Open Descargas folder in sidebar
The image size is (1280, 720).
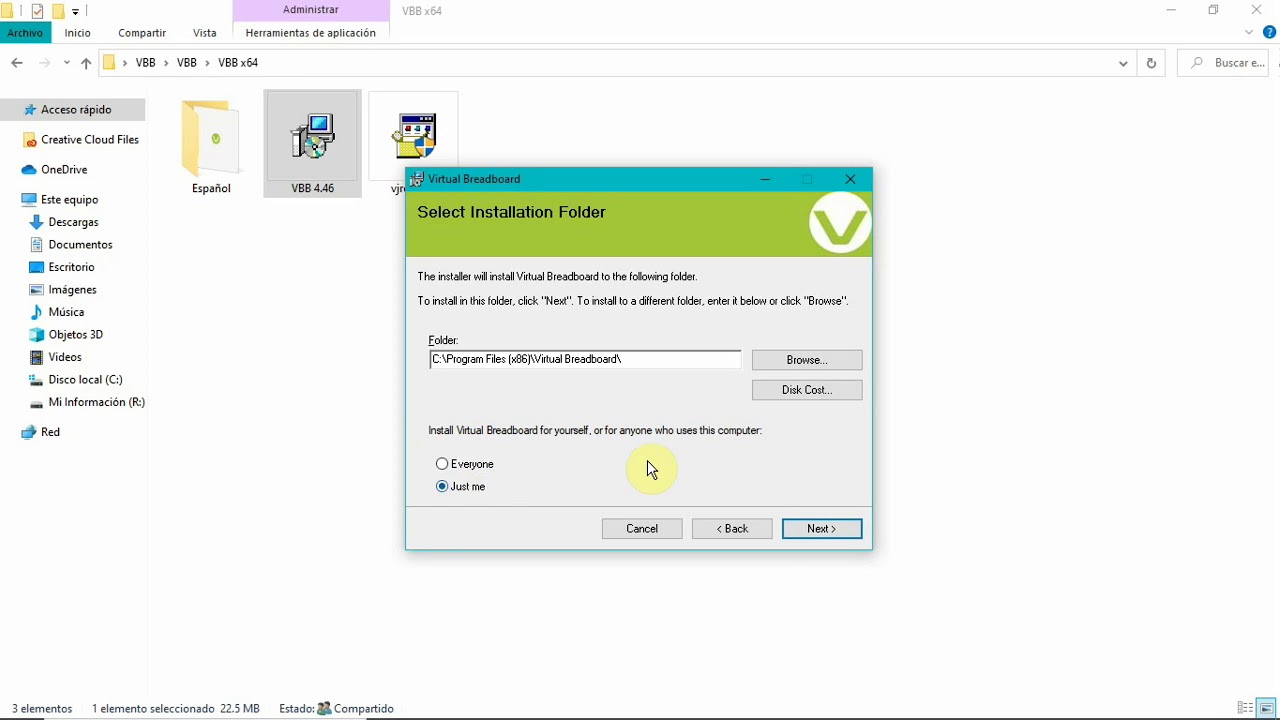point(73,222)
